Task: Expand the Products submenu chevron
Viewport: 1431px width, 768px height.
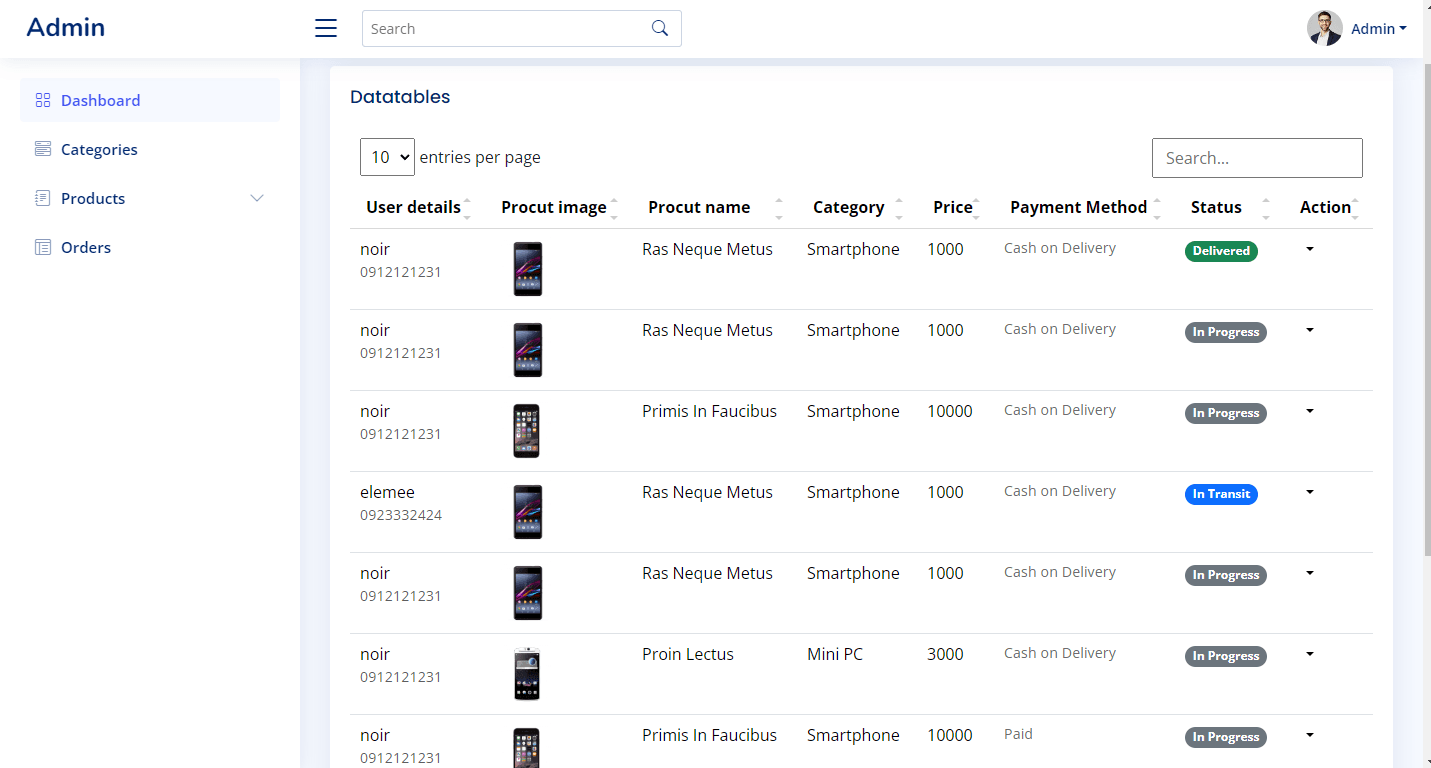Action: coord(257,198)
